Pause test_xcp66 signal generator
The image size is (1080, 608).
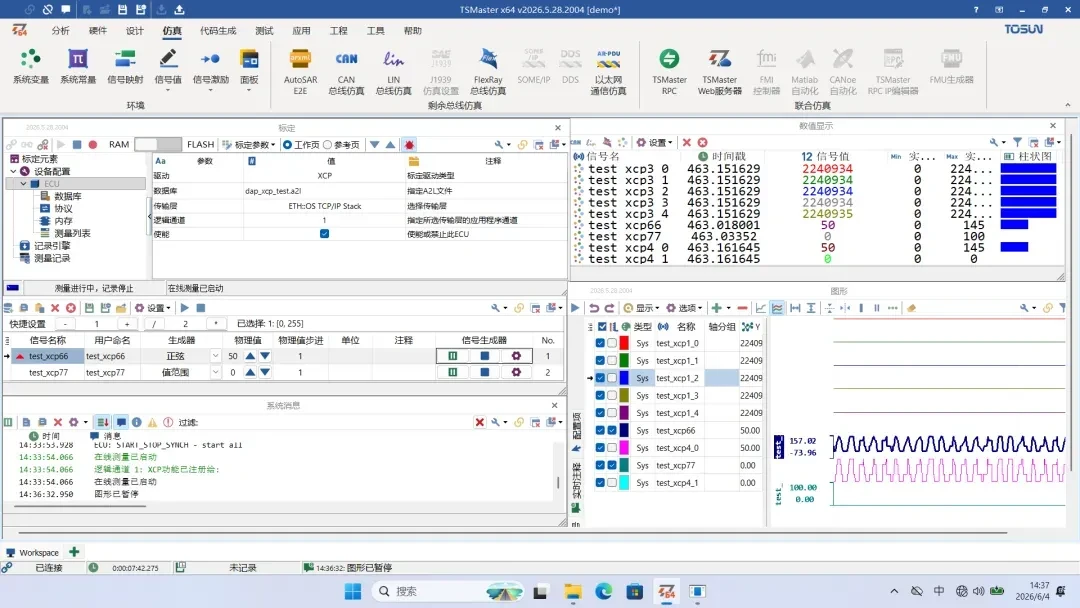pos(453,356)
